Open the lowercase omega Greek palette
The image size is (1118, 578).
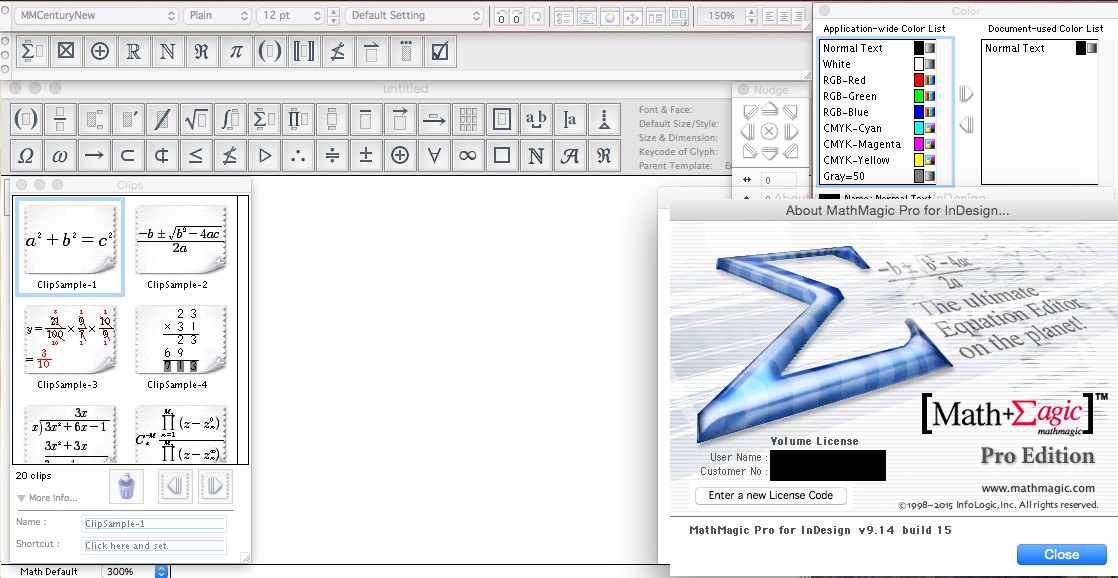60,155
